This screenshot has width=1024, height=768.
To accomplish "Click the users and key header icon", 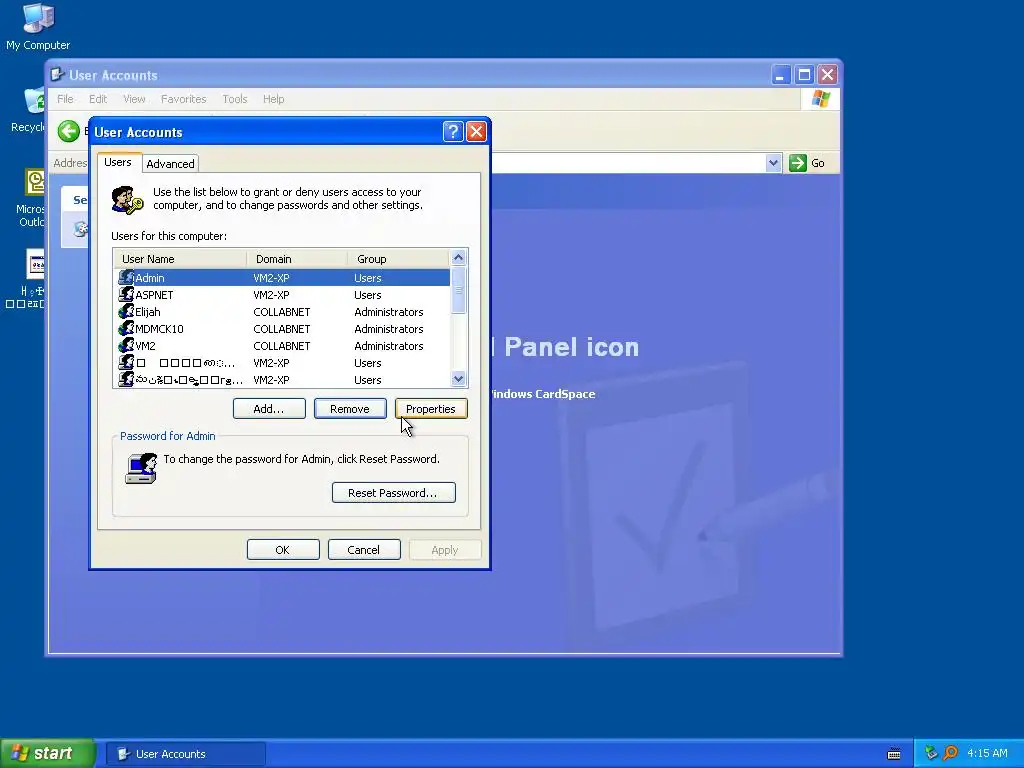I will pos(127,200).
